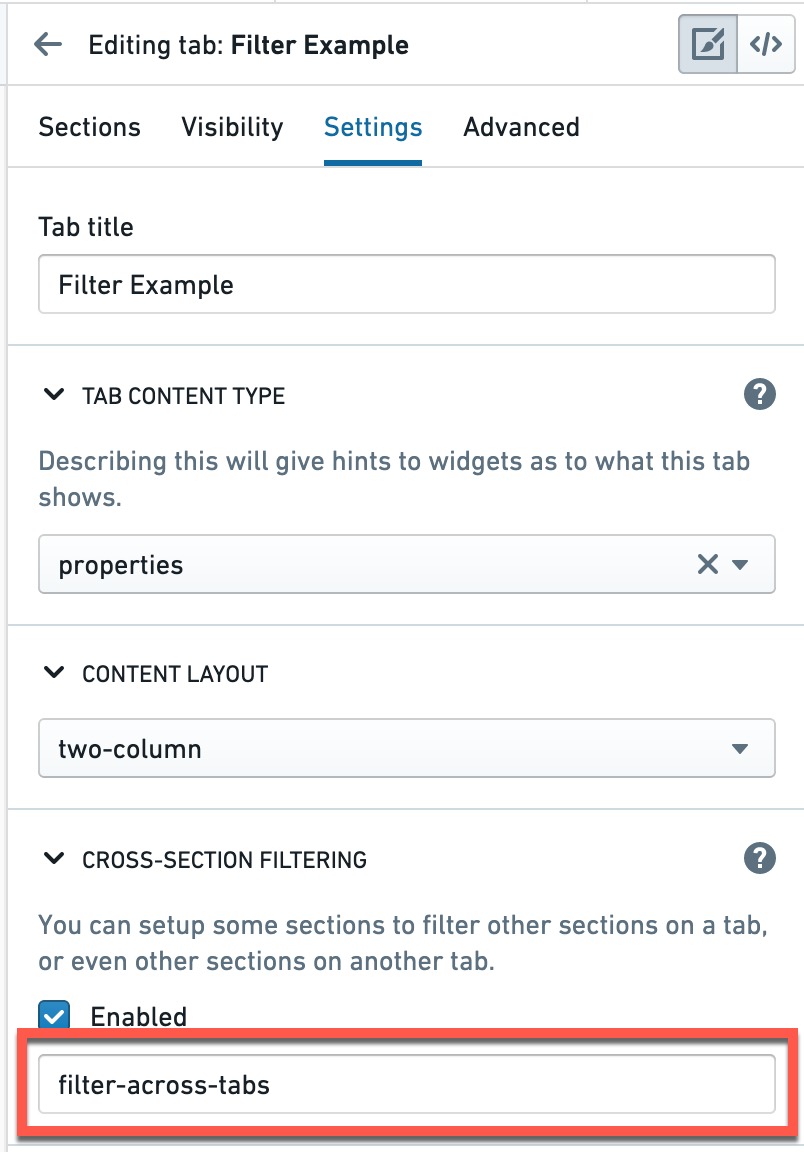Open help for Cross-Section Filtering
Image resolution: width=804 pixels, height=1152 pixels.
tap(759, 858)
